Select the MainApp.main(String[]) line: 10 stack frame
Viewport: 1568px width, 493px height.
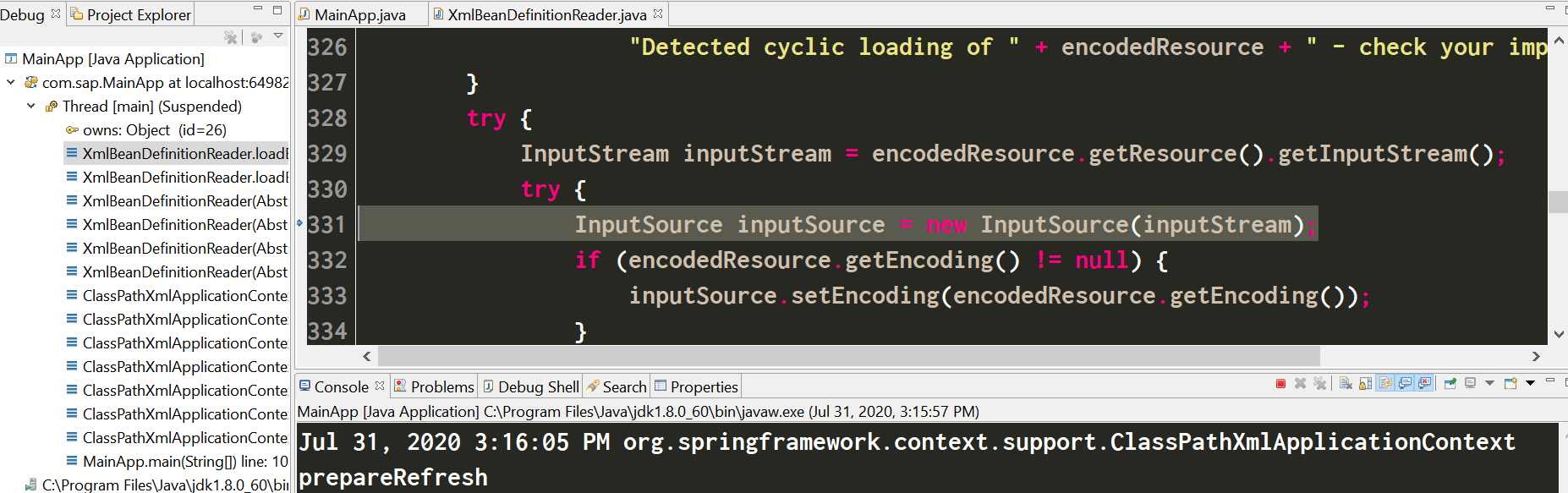pyautogui.click(x=184, y=462)
